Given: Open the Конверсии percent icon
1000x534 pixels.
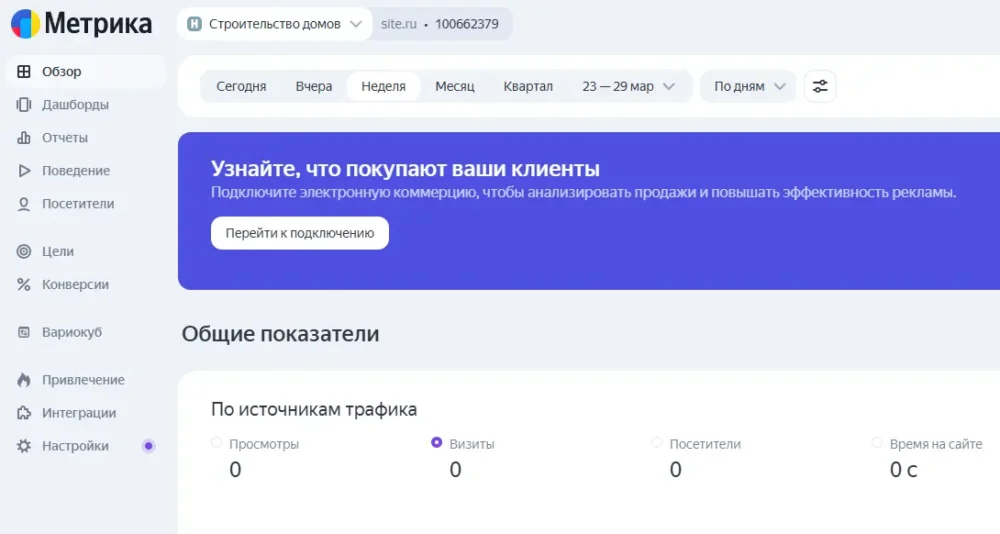Looking at the screenshot, I should 24,285.
